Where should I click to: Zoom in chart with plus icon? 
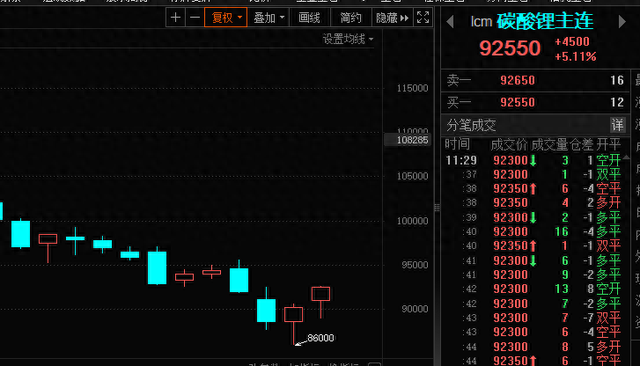pos(176,18)
